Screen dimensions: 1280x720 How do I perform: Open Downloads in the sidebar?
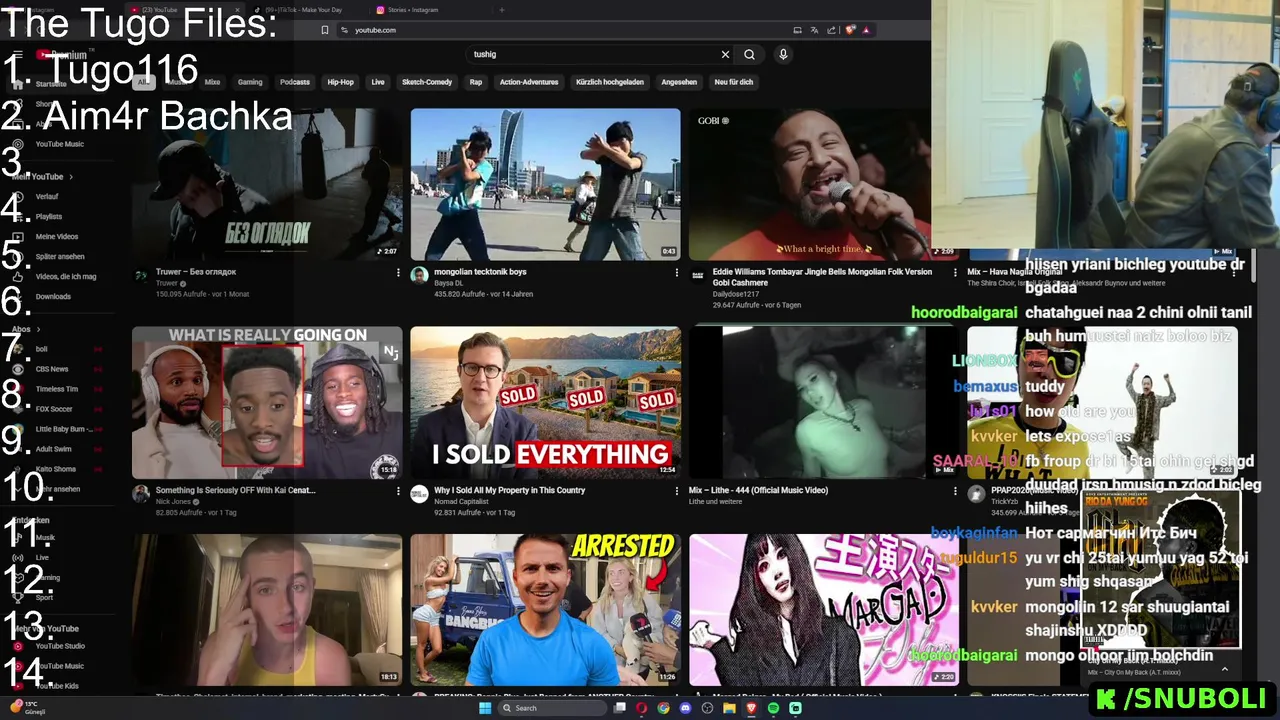point(53,297)
